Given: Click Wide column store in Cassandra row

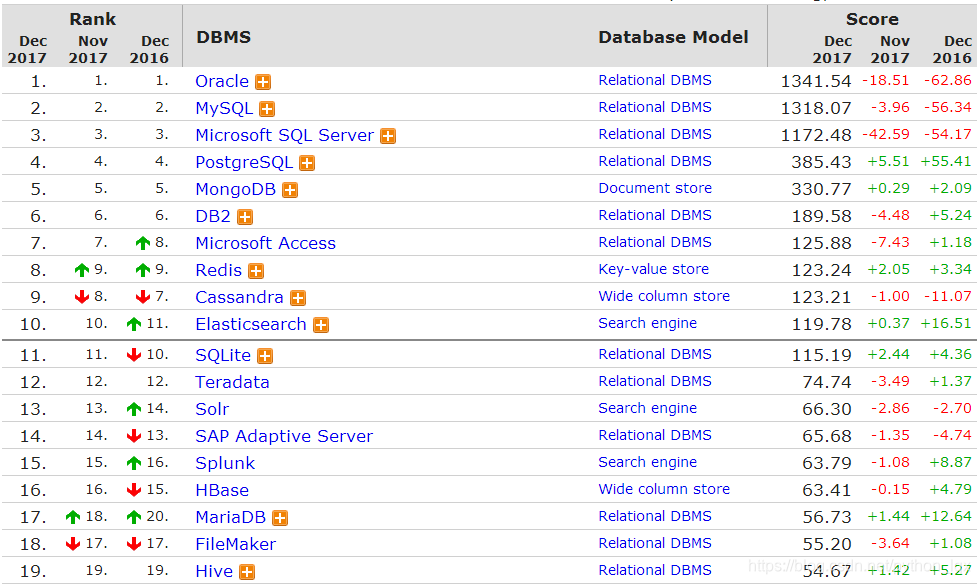Looking at the screenshot, I should (664, 296).
